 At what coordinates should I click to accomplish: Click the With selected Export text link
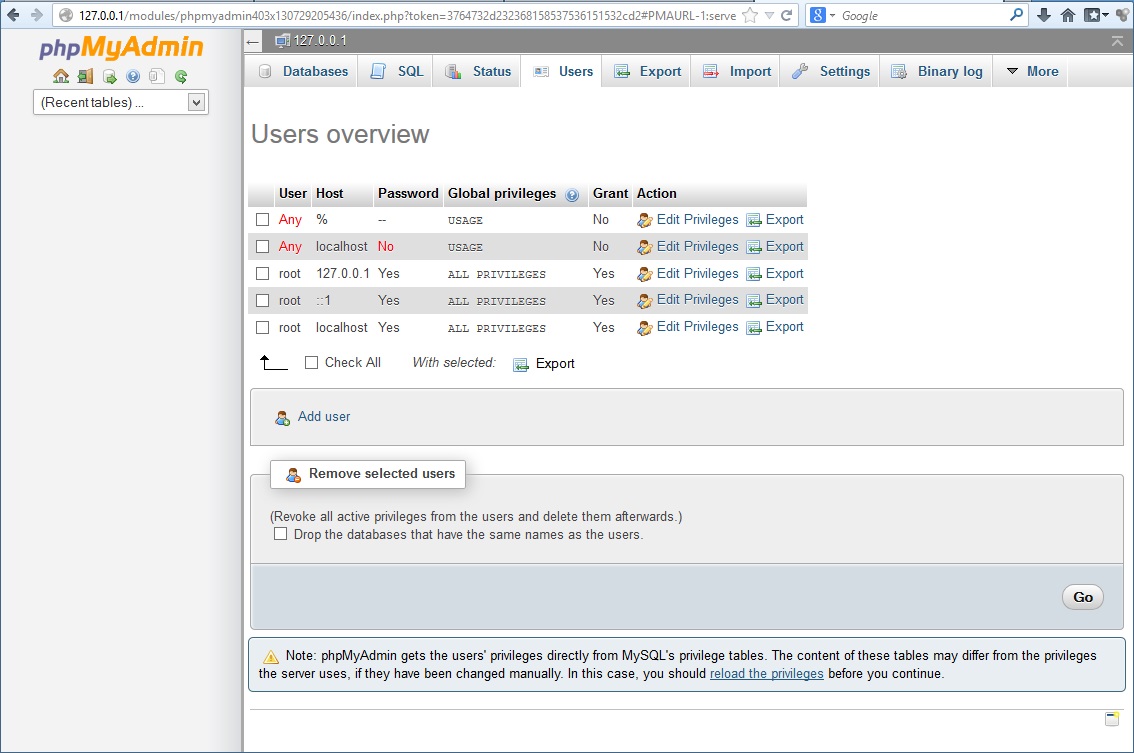555,364
